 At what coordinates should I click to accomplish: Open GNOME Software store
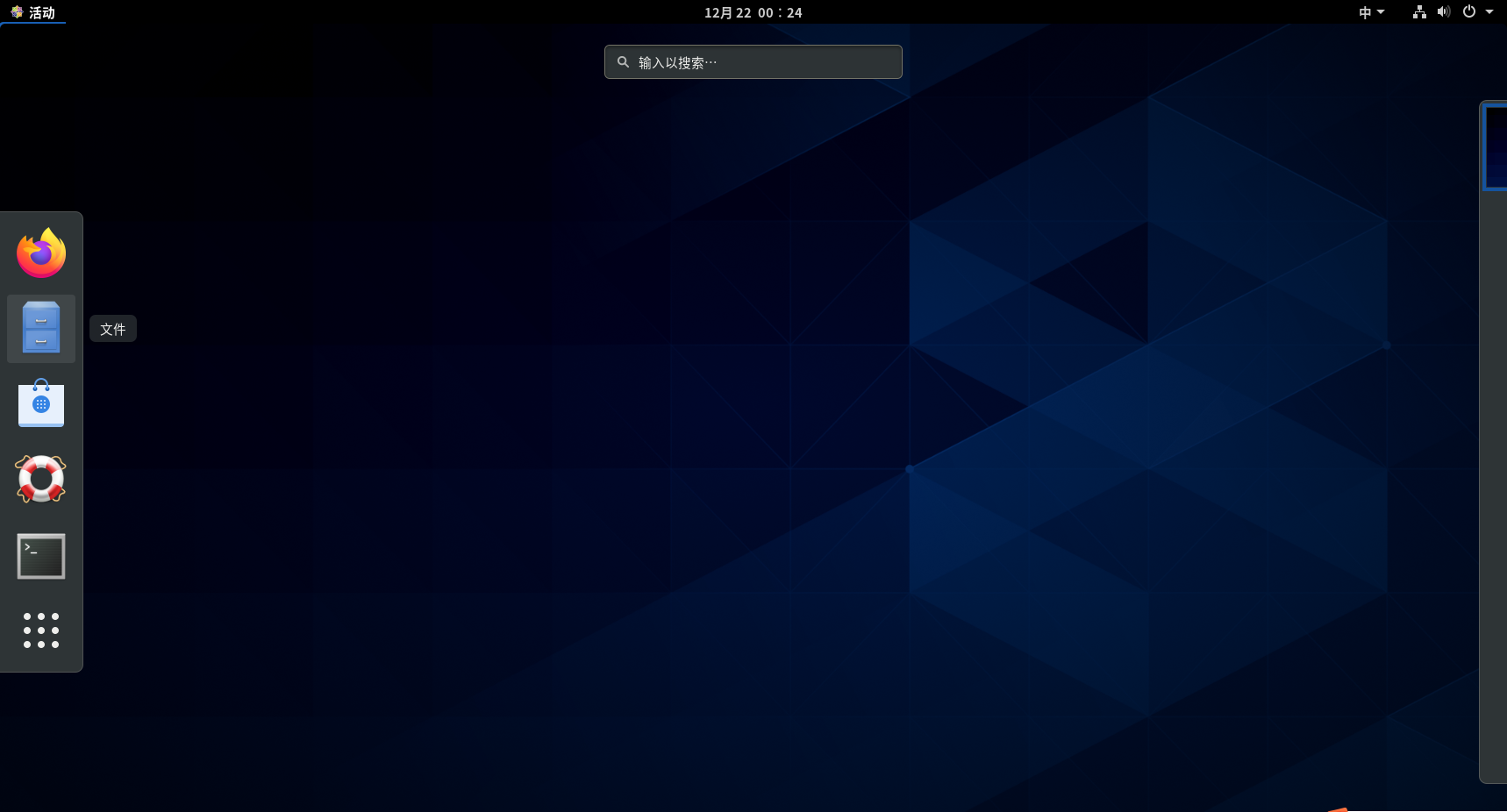click(40, 403)
